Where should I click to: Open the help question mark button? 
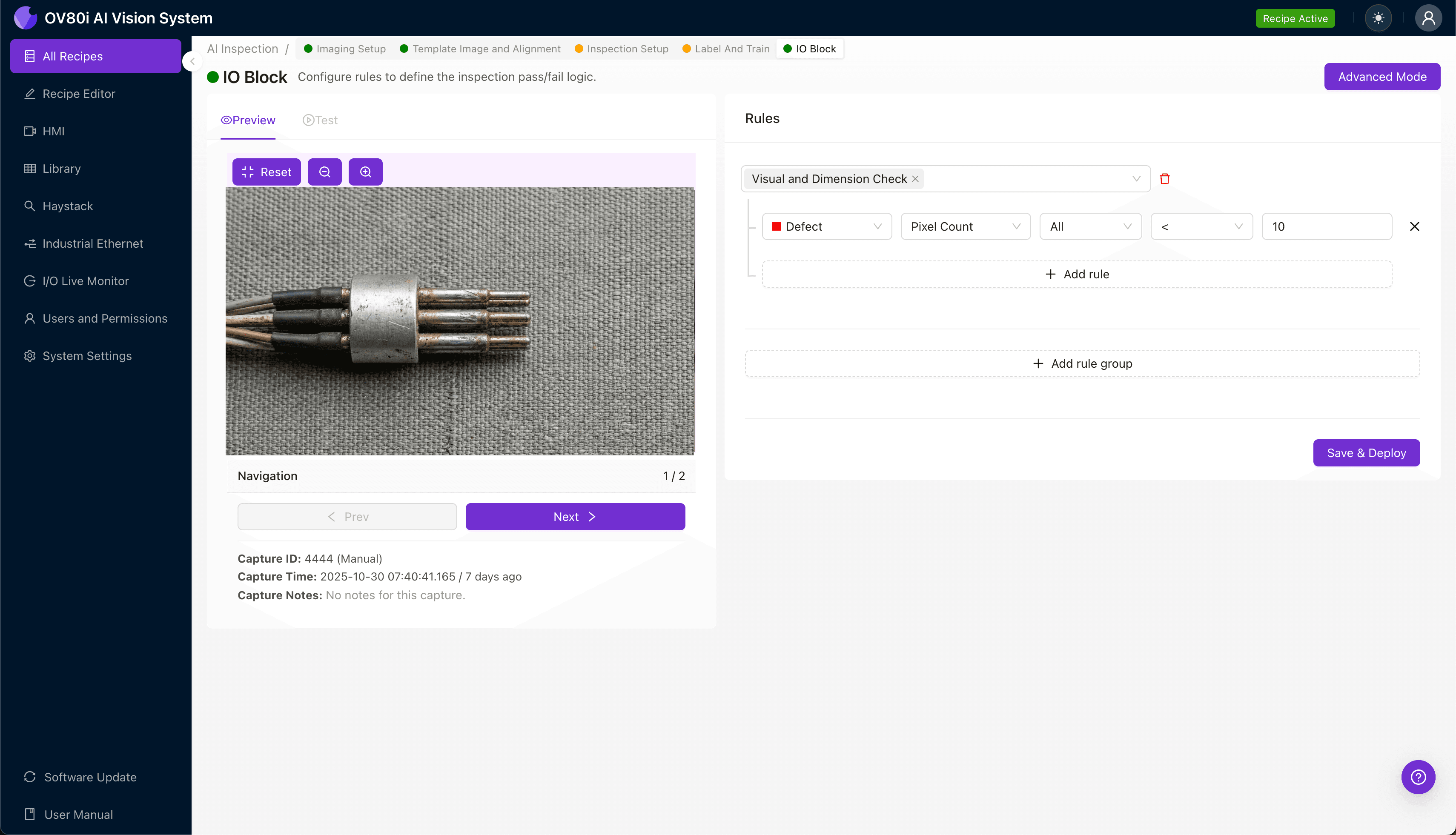coord(1418,777)
